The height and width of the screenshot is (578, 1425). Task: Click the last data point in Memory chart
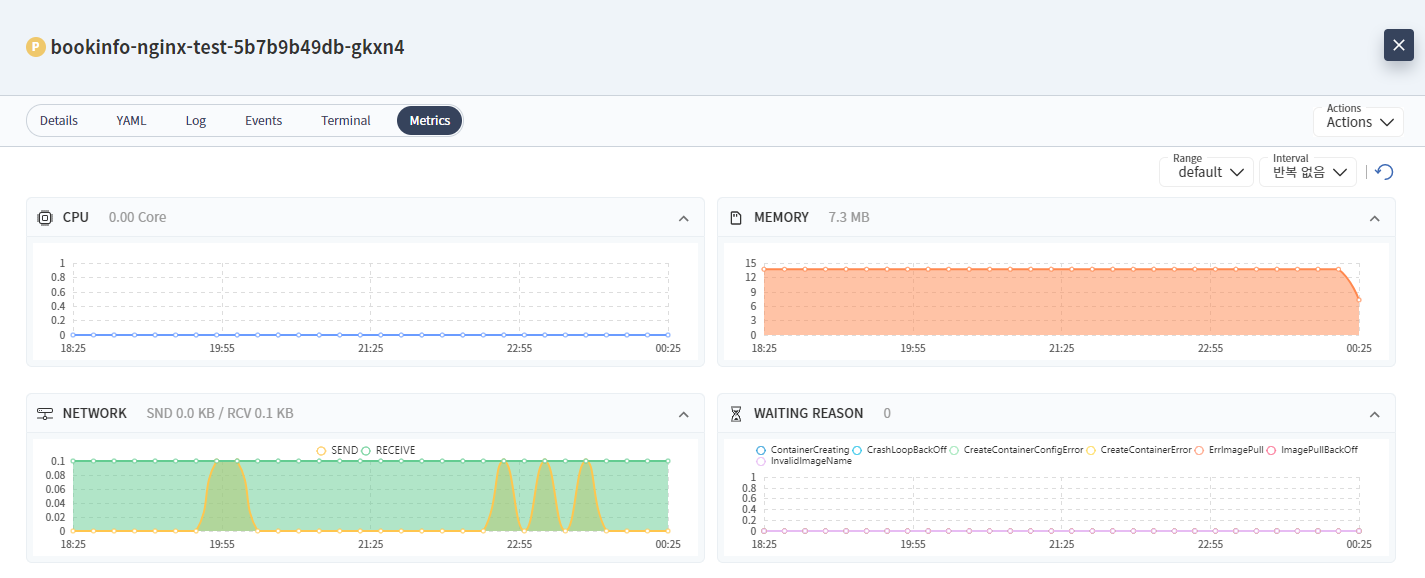point(1359,300)
